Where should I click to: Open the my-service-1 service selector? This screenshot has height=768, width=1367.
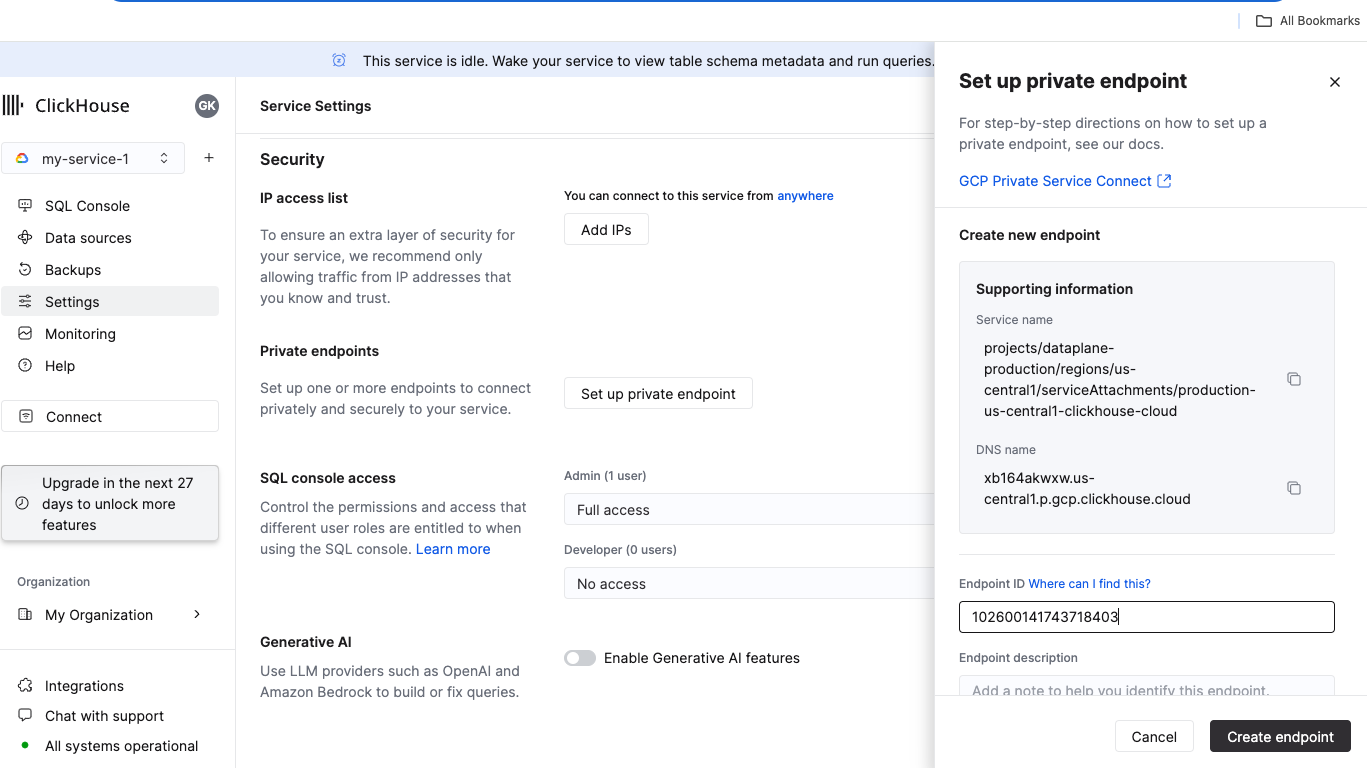[x=92, y=158]
